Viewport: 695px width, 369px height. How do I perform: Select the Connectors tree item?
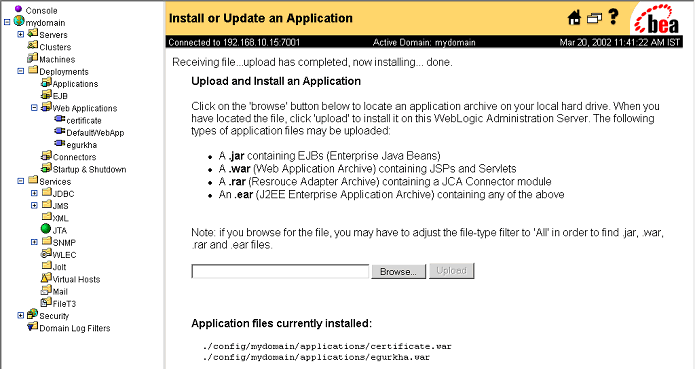[74, 157]
